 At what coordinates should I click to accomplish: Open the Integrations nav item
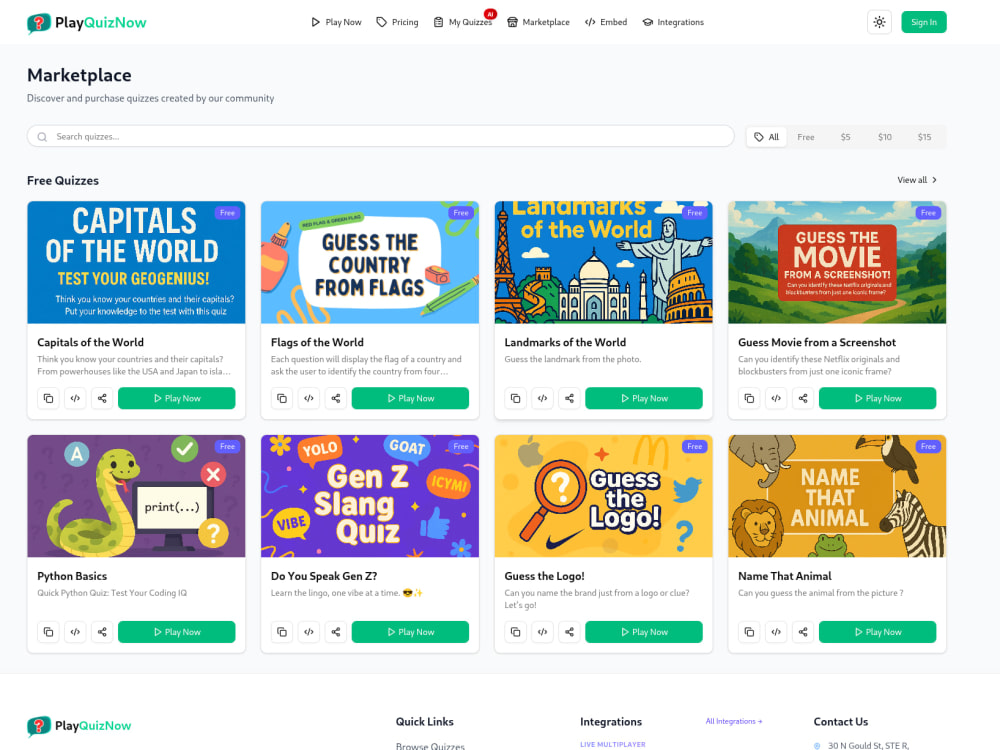click(673, 22)
